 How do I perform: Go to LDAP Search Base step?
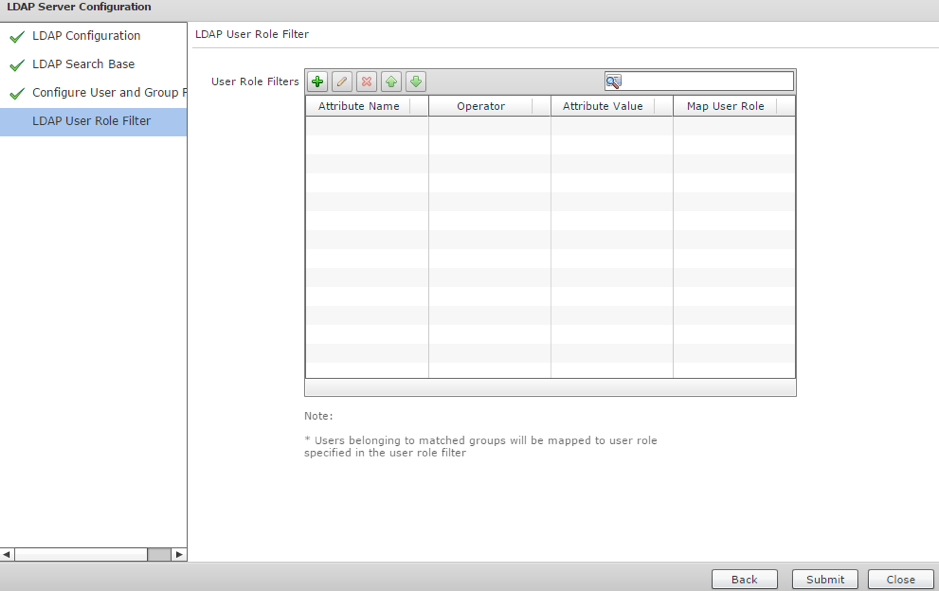pyautogui.click(x=83, y=64)
